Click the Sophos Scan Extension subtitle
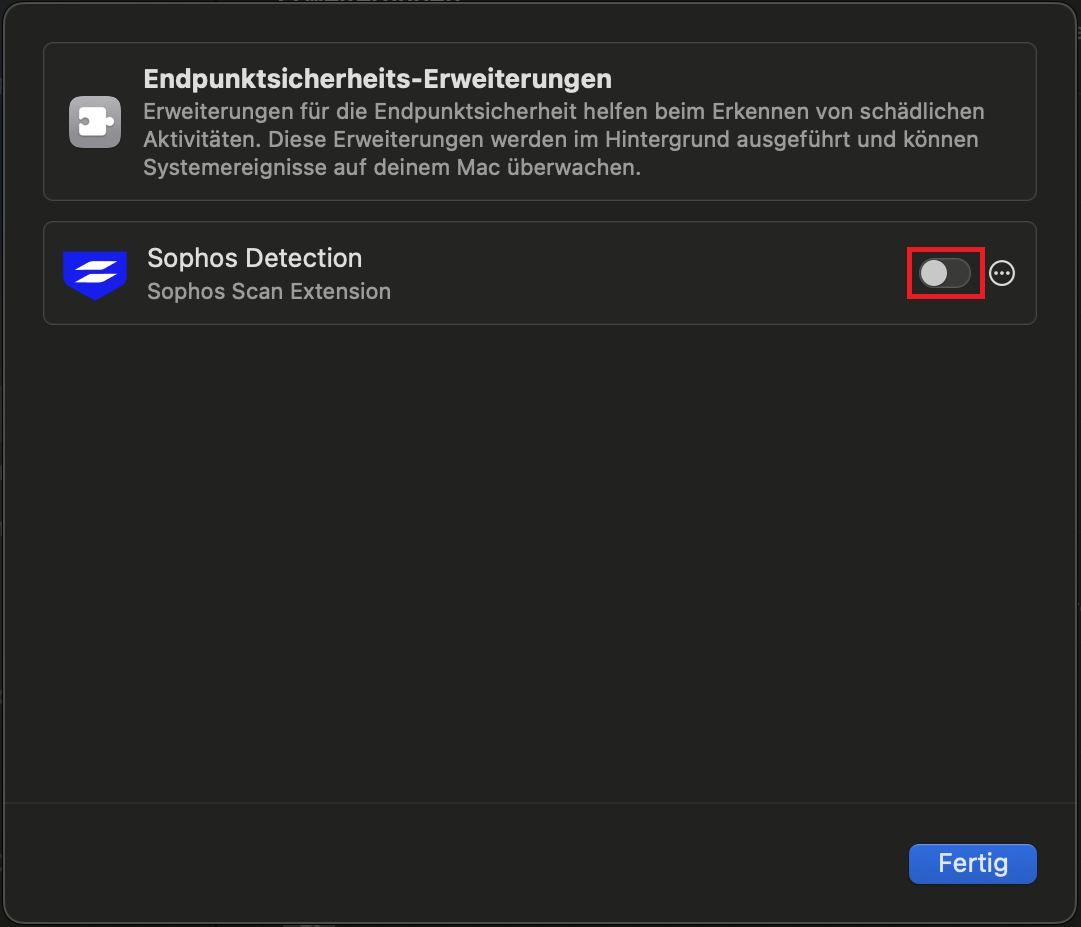 [269, 292]
